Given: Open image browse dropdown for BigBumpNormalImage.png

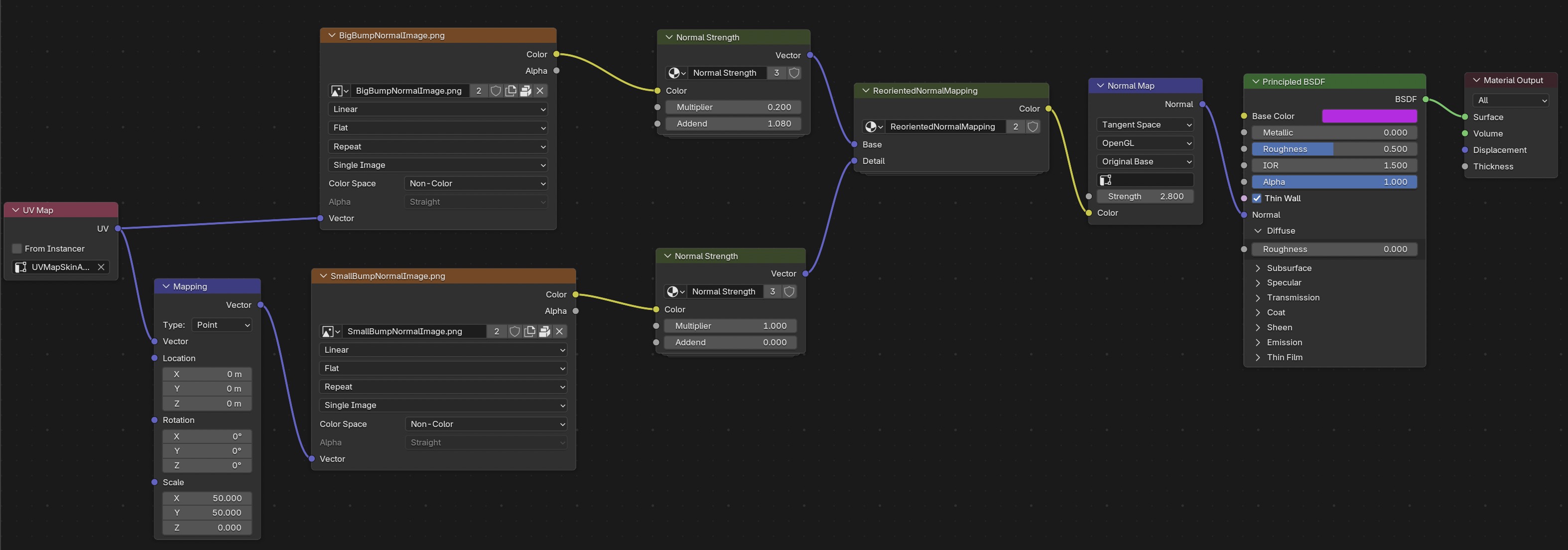Looking at the screenshot, I should pos(339,91).
